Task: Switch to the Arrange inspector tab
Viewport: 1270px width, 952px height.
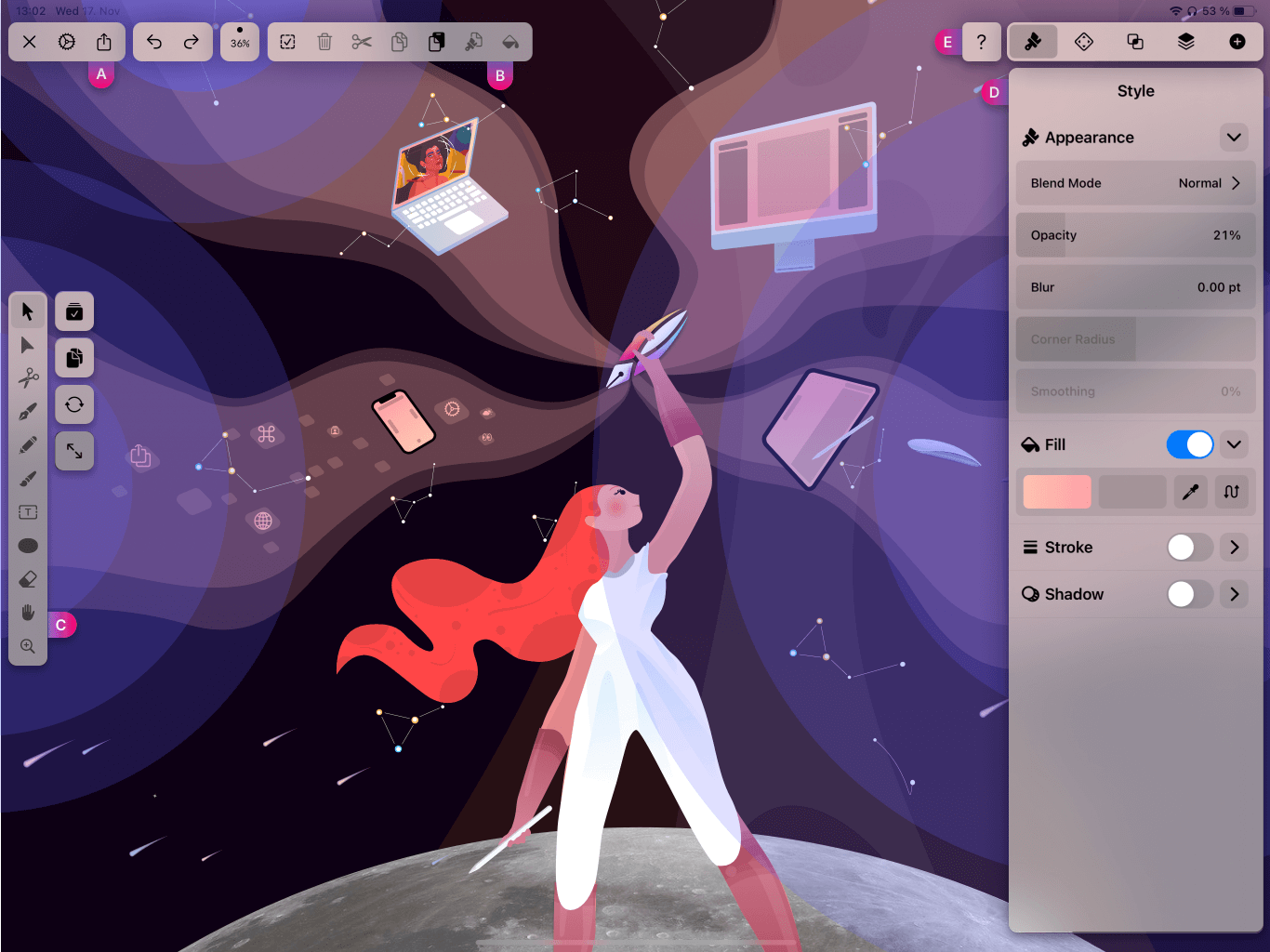Action: click(x=1084, y=42)
